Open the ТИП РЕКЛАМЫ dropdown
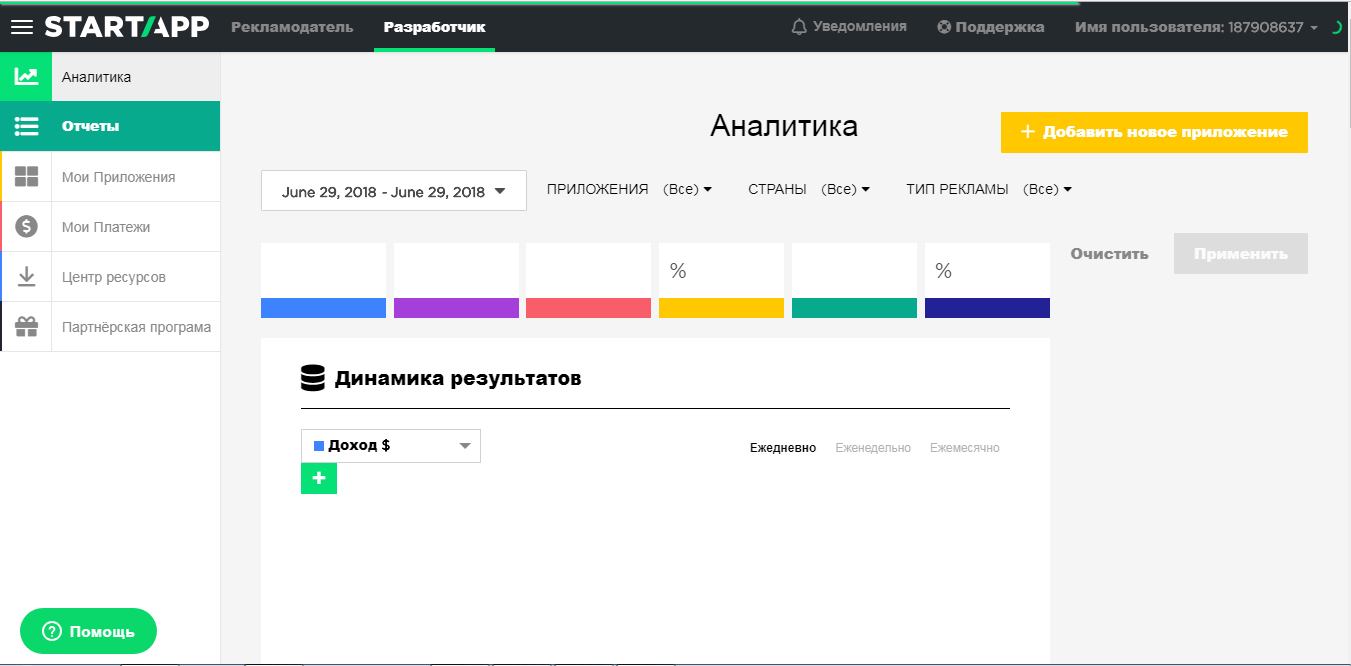 pos(1046,188)
